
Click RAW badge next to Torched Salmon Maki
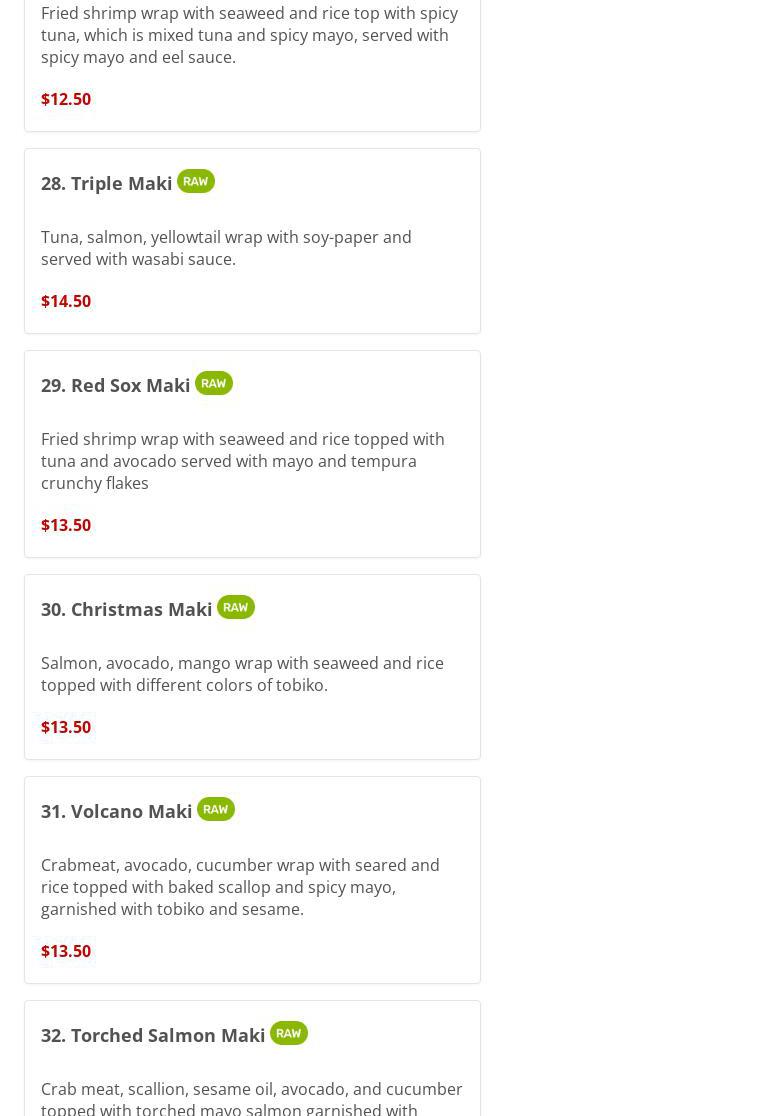coord(288,1033)
